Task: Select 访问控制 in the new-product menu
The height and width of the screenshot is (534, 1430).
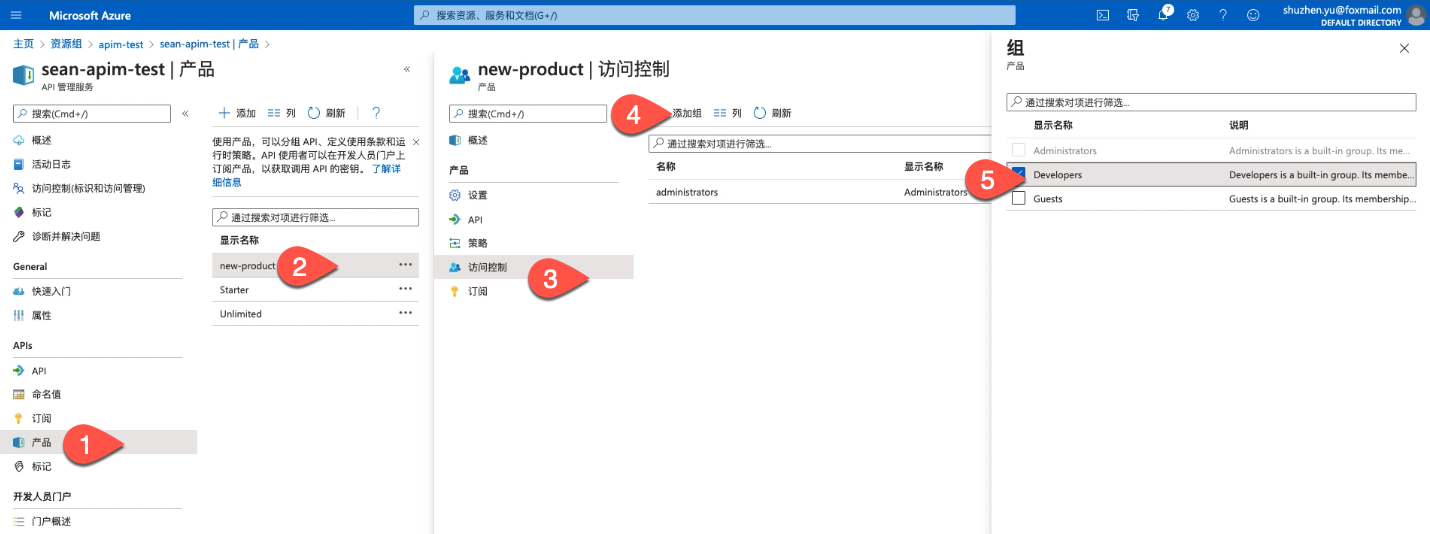Action: 534,267
